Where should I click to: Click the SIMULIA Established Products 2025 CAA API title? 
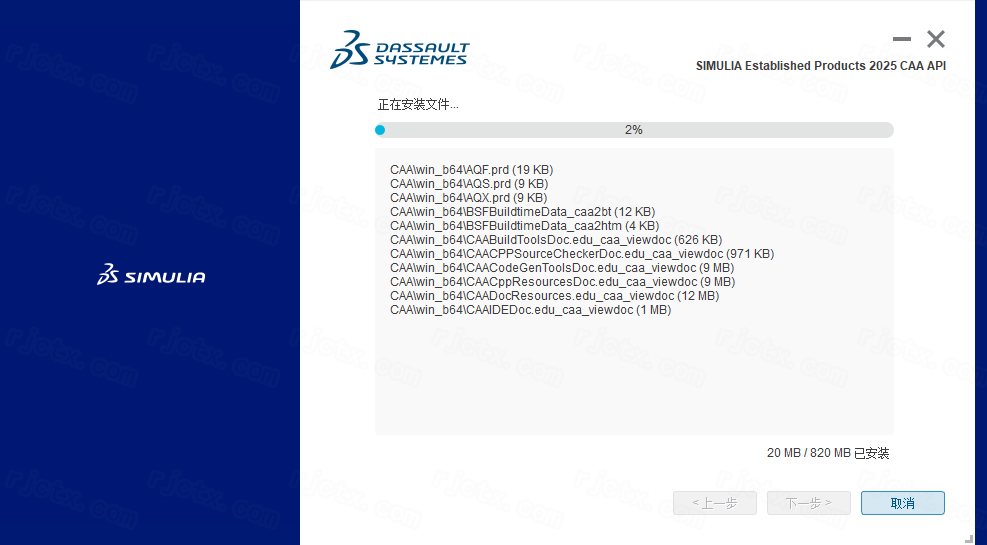tap(821, 66)
